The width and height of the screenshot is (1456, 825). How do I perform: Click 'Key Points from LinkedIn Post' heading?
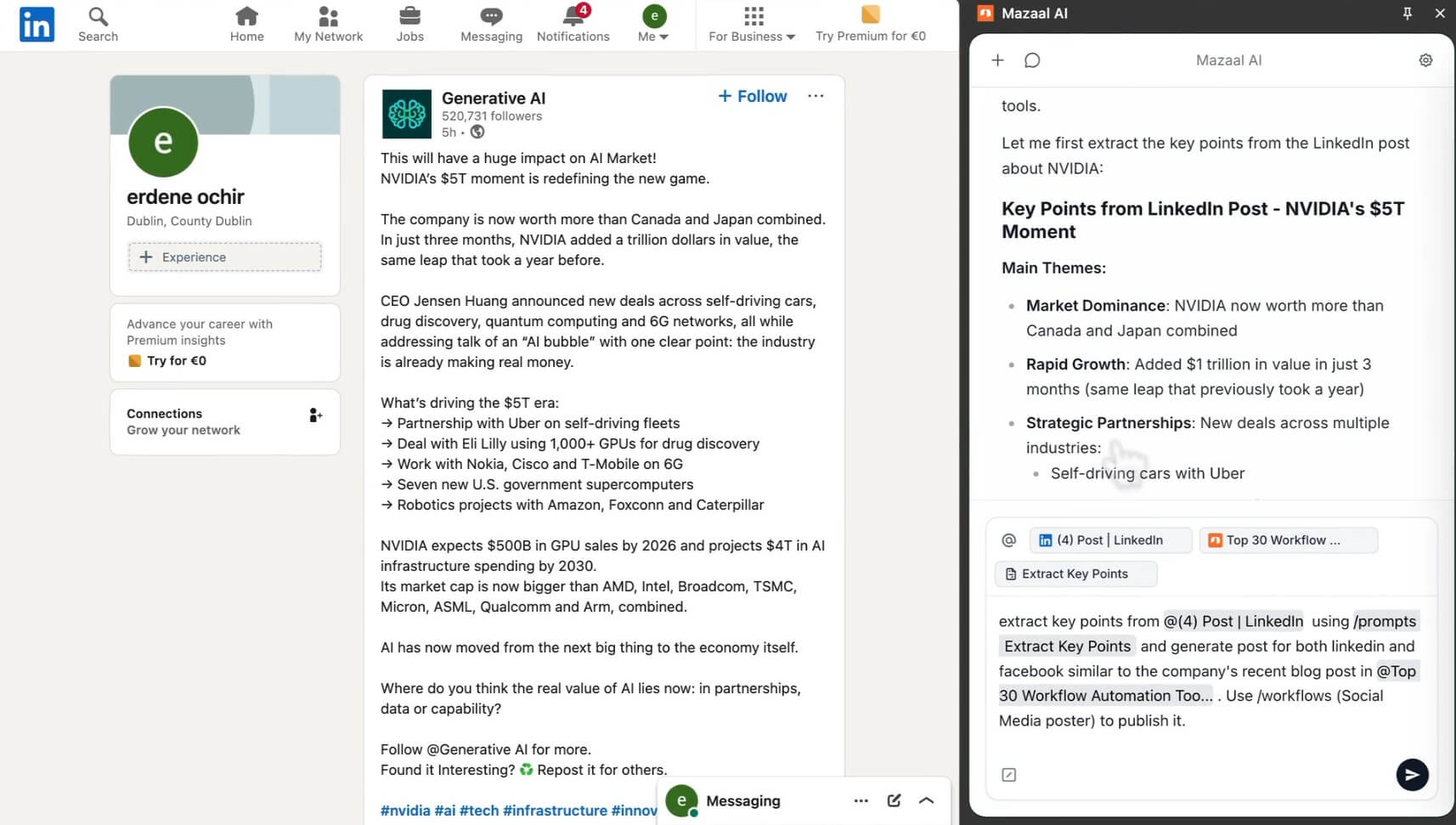(x=1203, y=220)
